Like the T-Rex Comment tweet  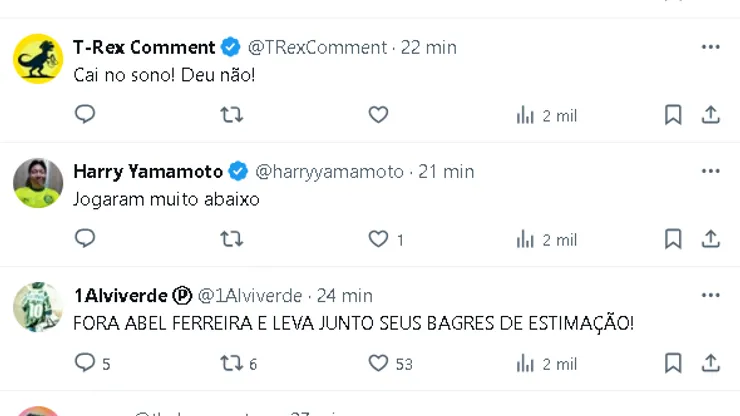pos(378,115)
